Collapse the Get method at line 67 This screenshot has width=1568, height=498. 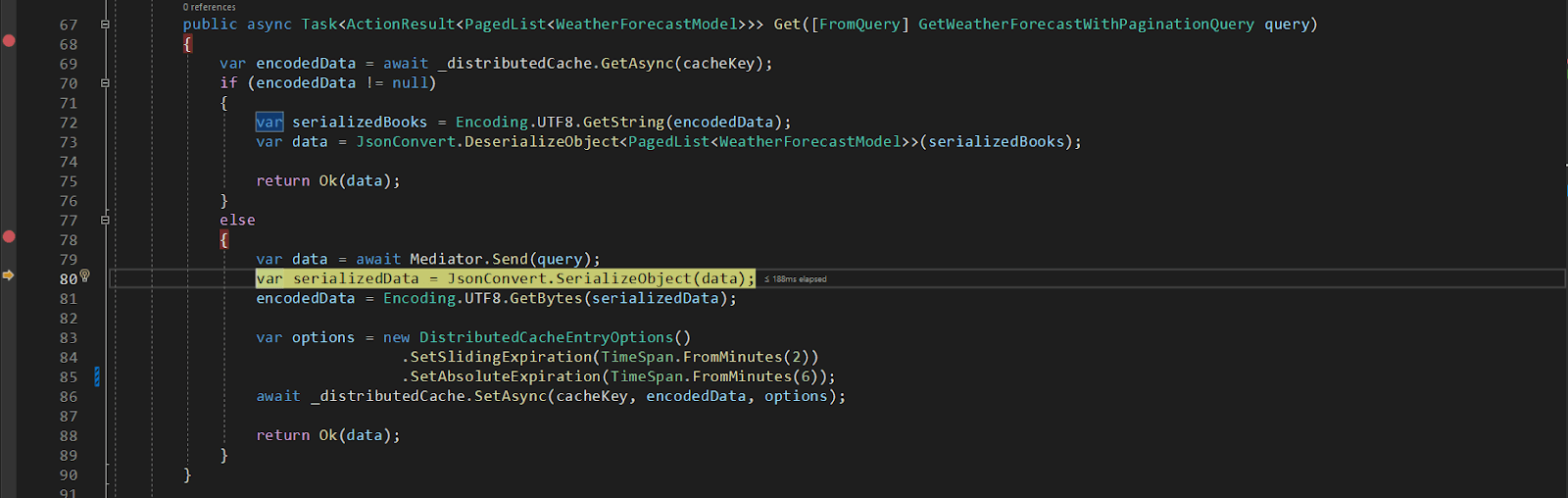(105, 25)
